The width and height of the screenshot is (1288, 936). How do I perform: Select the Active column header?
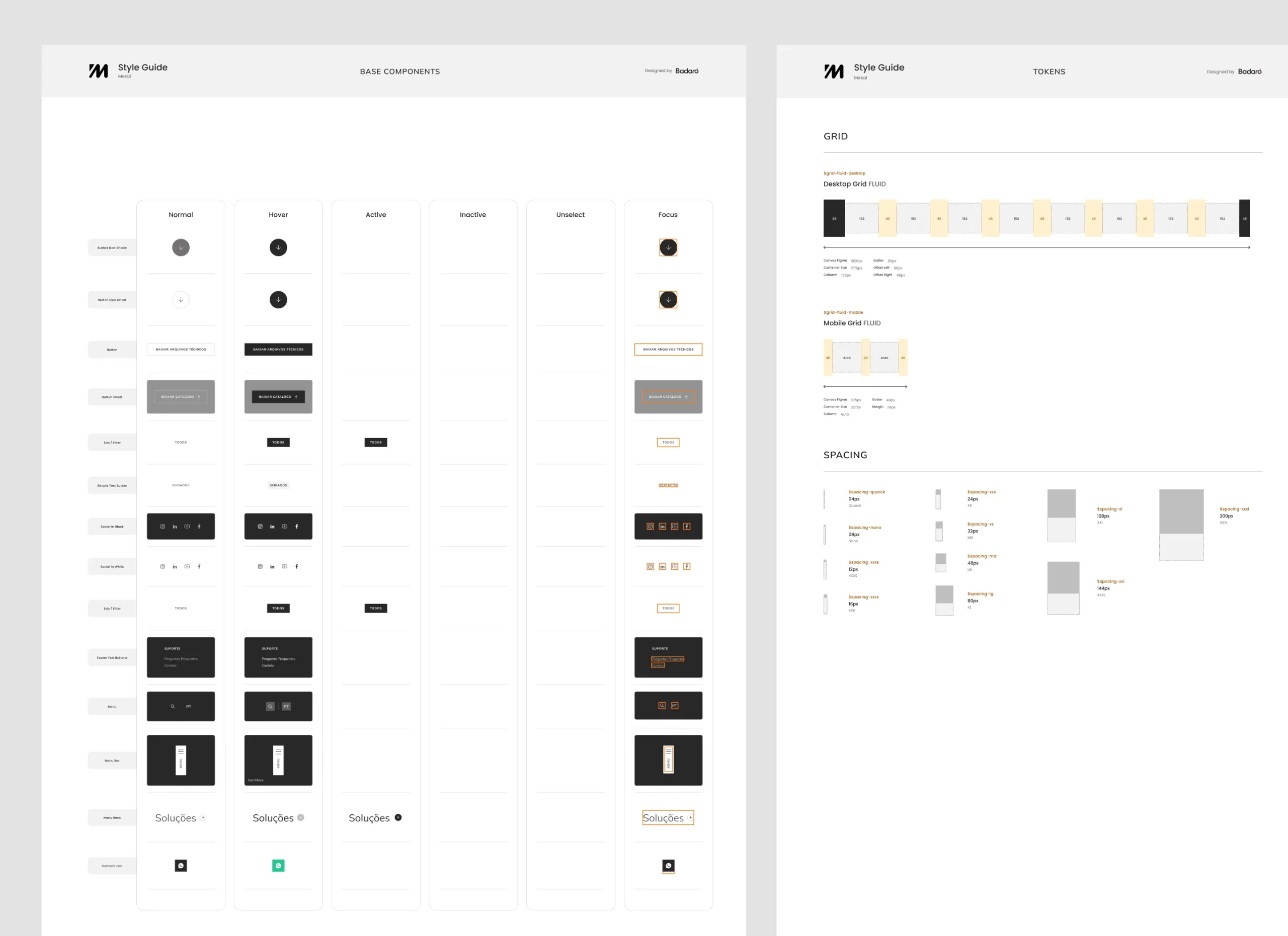(375, 215)
